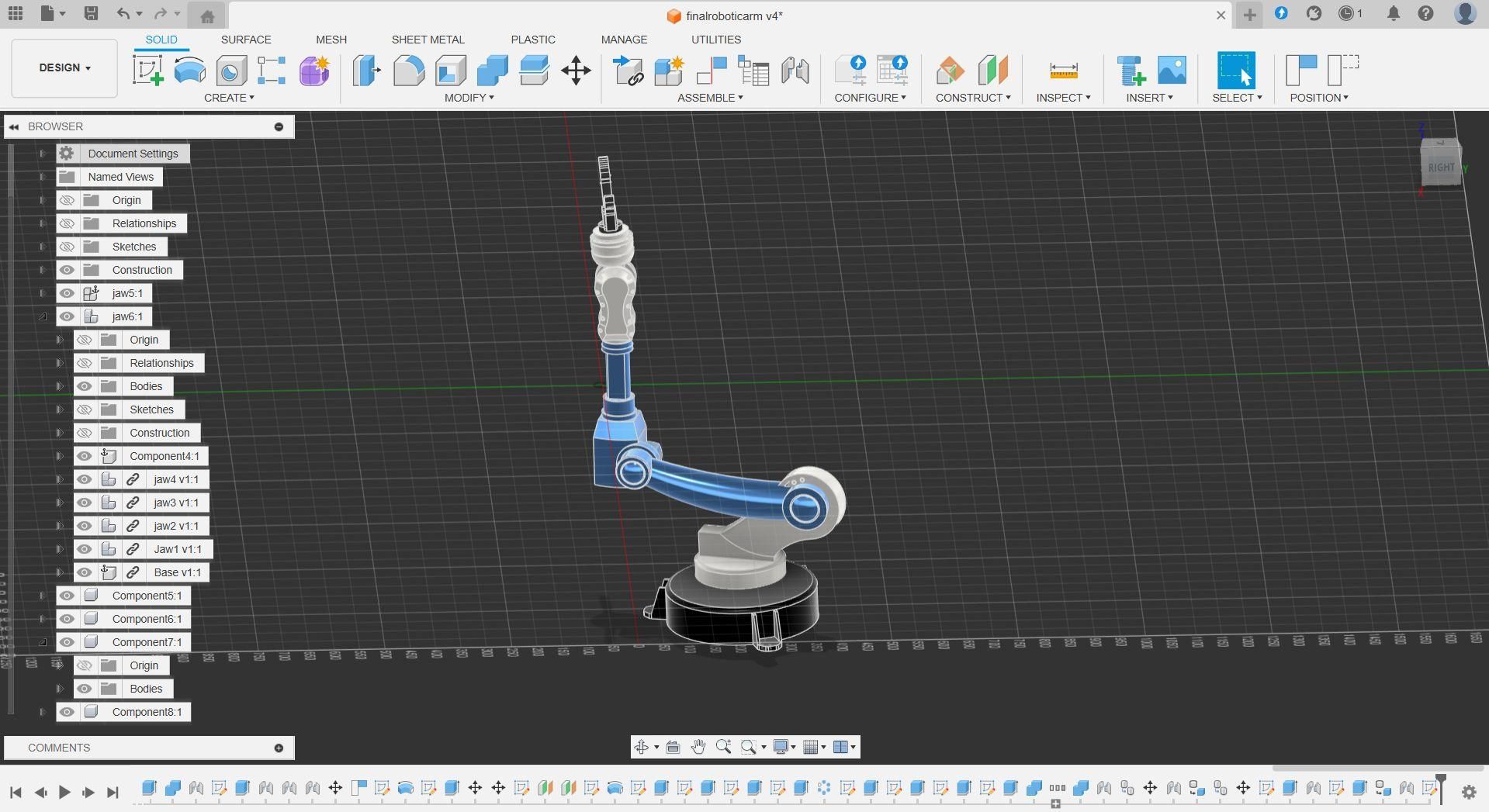Click the Insert Derive icon
Screen dimensions: 1489x812
pyautogui.click(x=1131, y=71)
